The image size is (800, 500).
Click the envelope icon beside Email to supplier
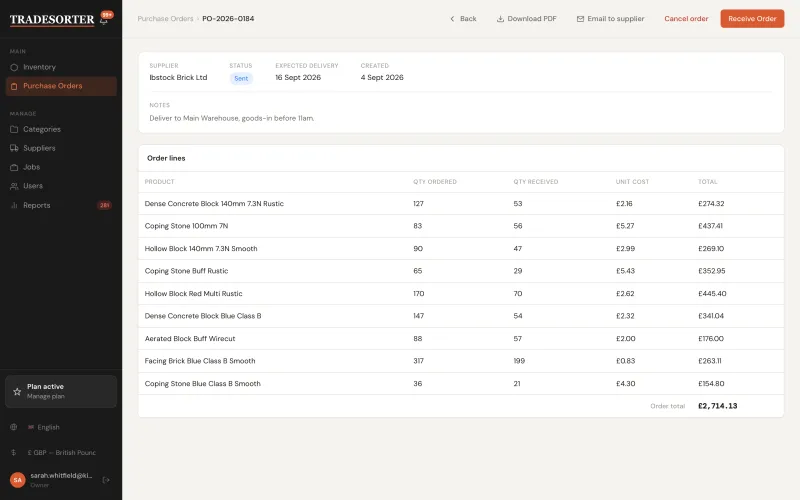click(580, 19)
